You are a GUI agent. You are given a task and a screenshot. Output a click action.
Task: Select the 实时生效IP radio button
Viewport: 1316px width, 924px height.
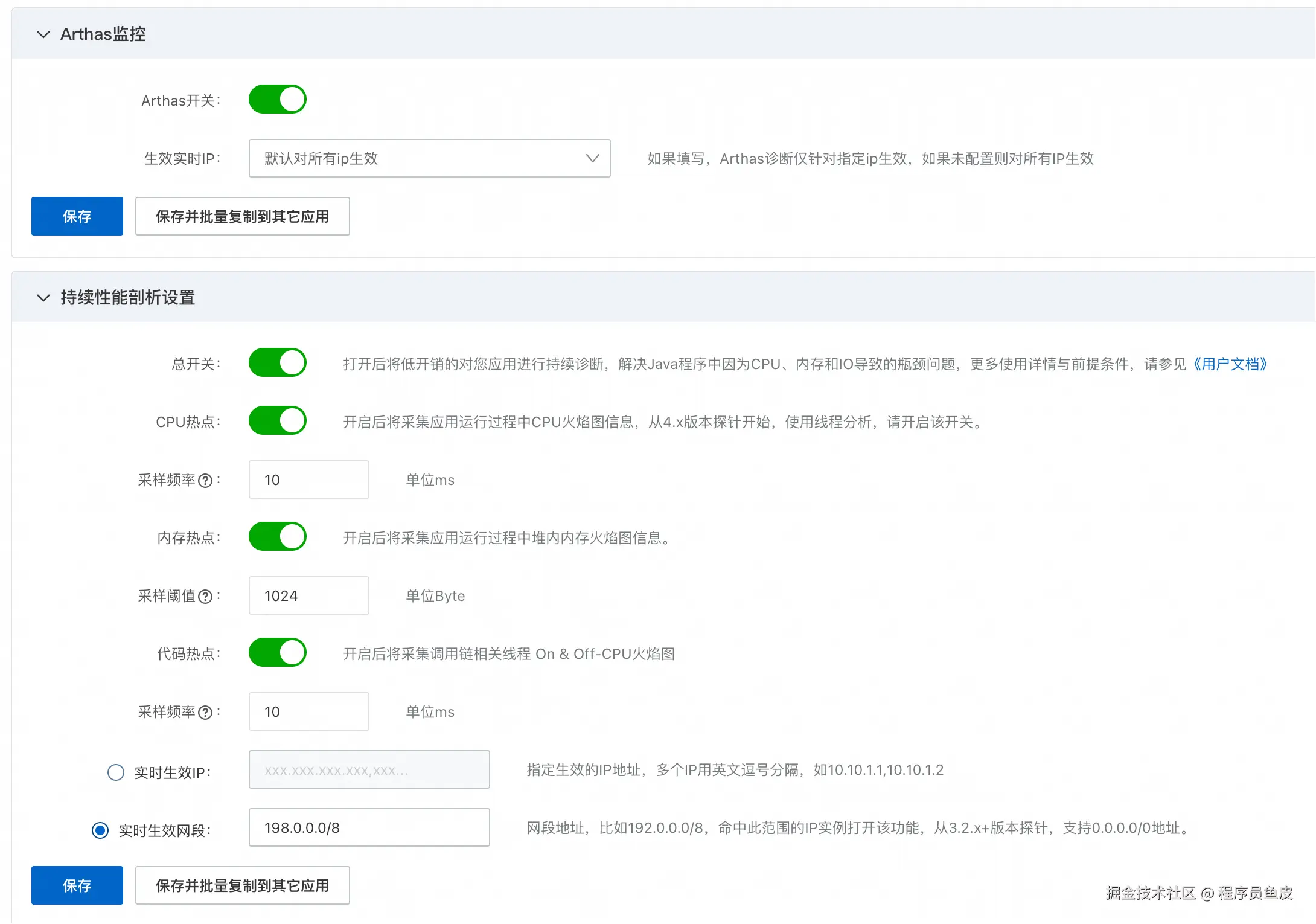click(116, 772)
